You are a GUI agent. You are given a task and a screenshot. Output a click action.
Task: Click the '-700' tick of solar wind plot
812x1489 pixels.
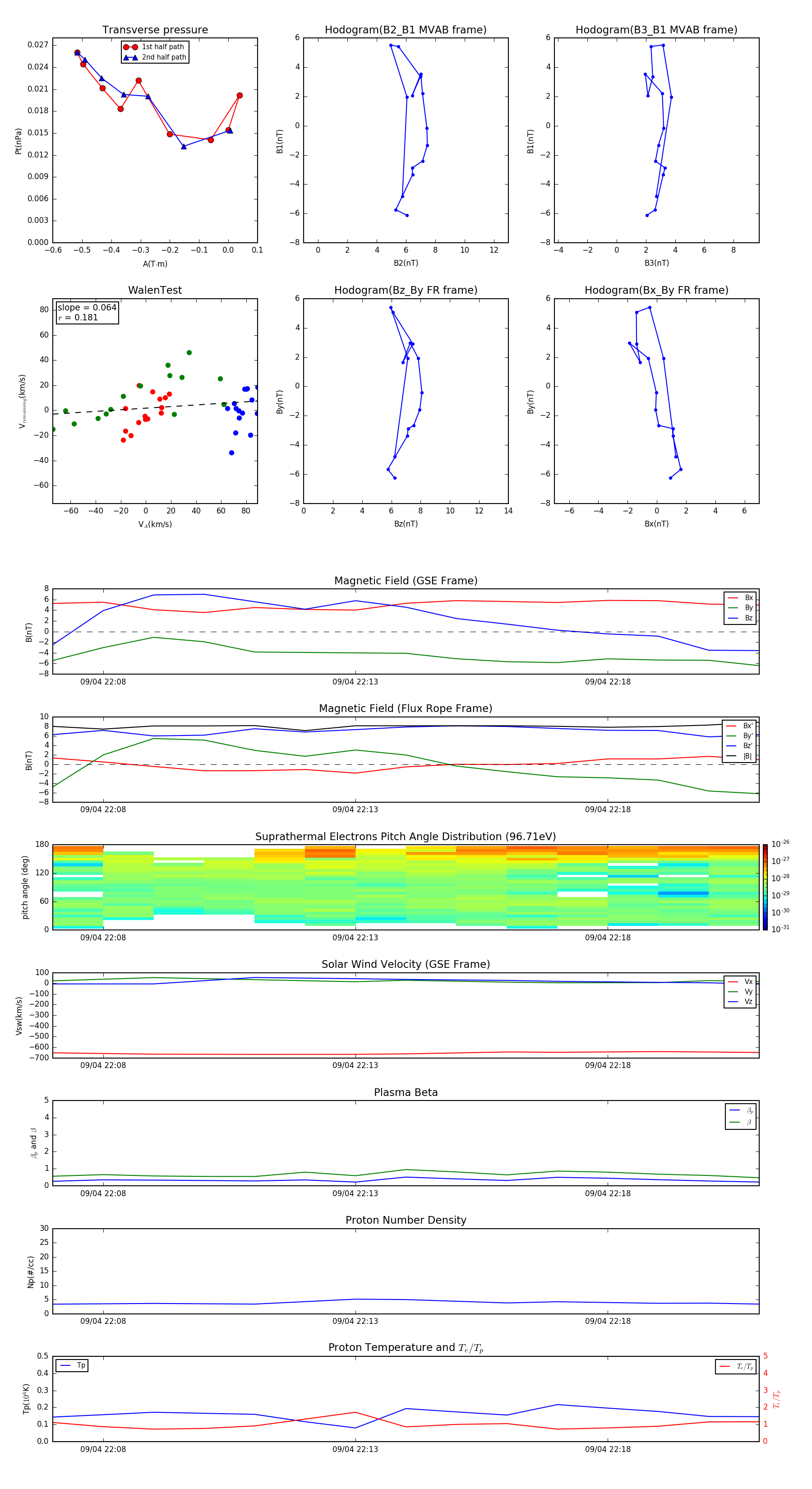click(x=40, y=1058)
